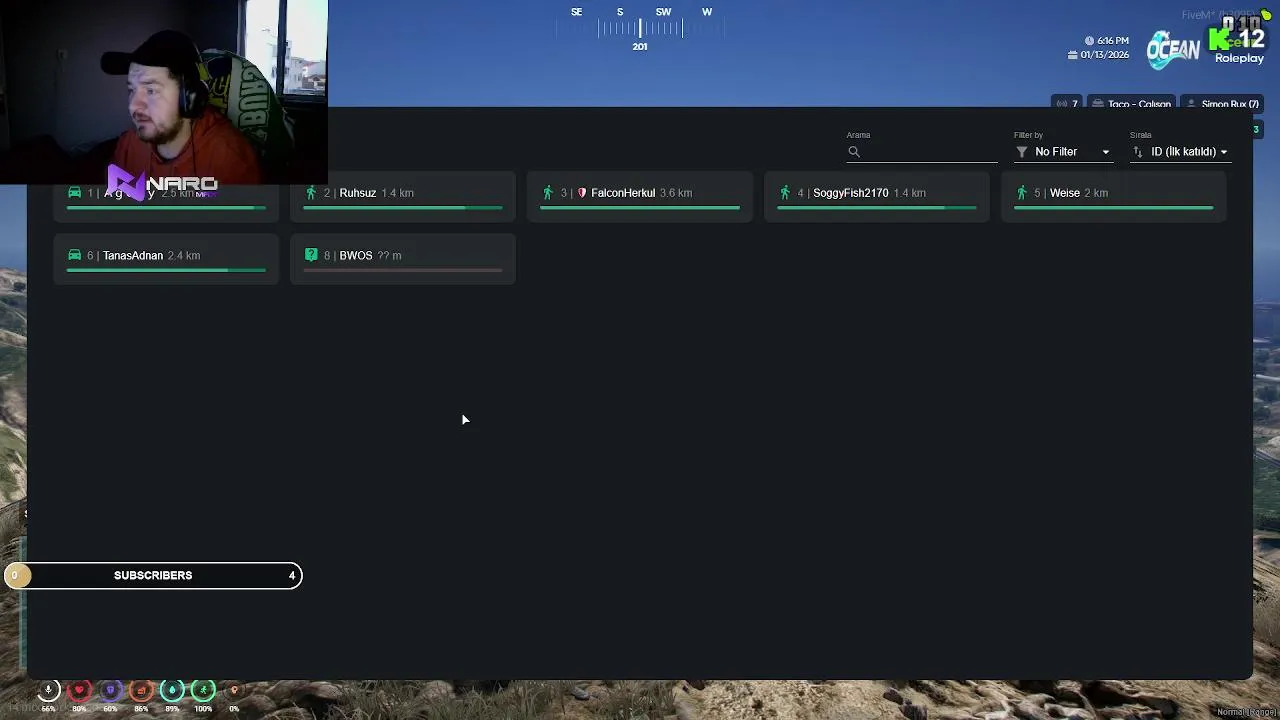Select the Ruhsuz player card
1280x720 pixels.
(403, 196)
